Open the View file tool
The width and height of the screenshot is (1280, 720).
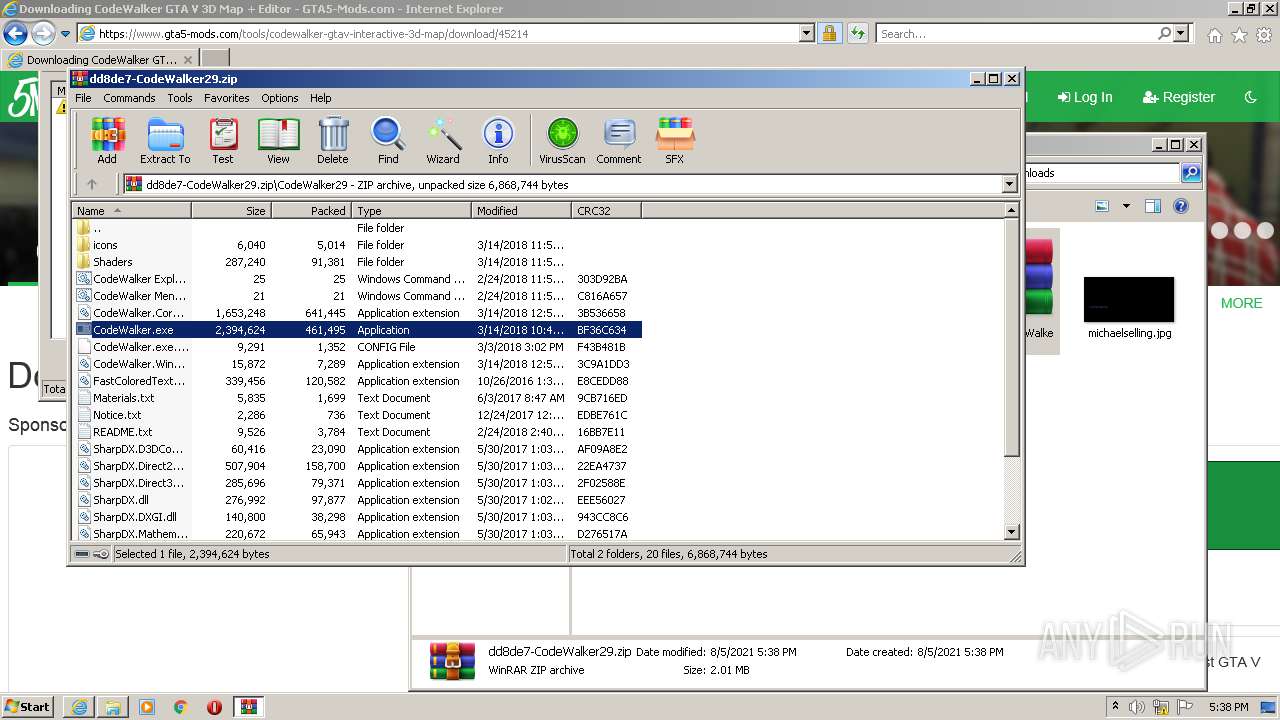tap(278, 141)
